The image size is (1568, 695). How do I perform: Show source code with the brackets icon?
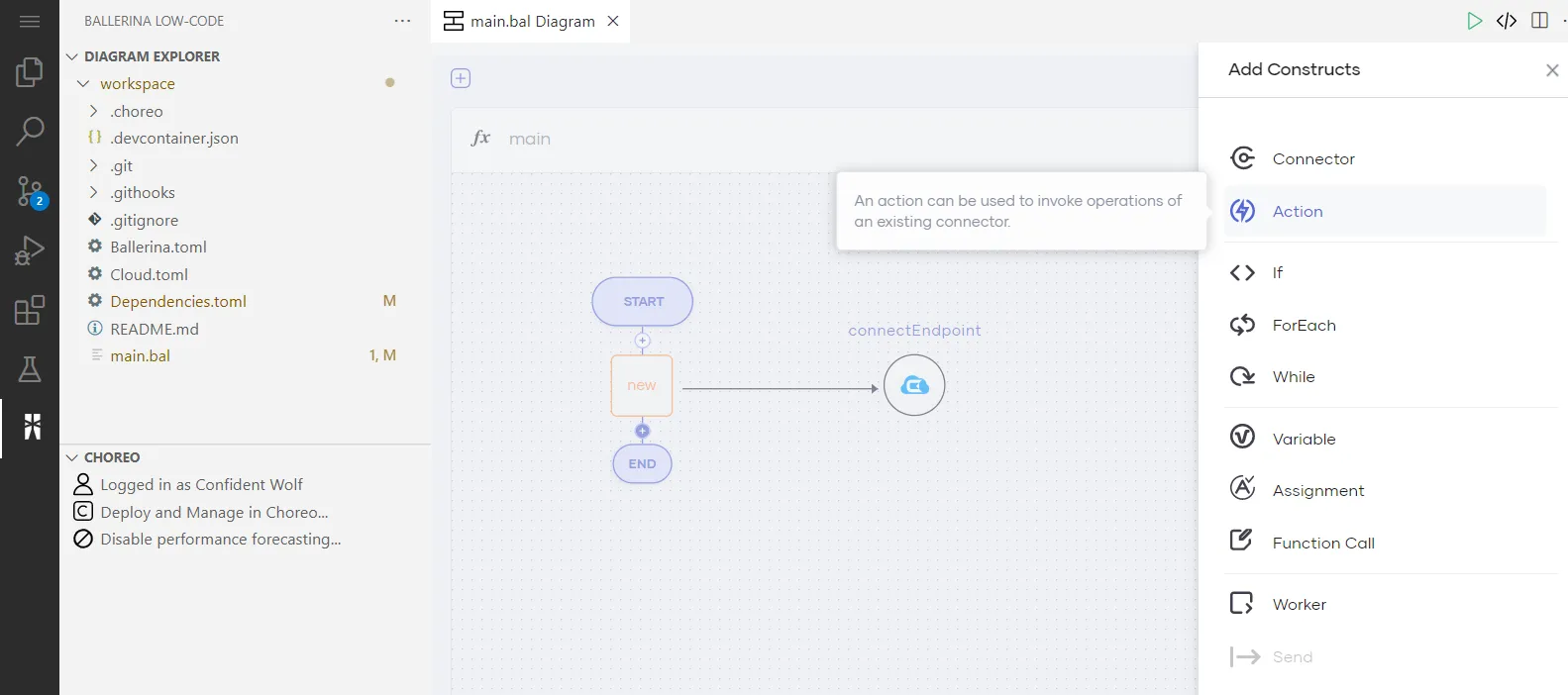1507,21
